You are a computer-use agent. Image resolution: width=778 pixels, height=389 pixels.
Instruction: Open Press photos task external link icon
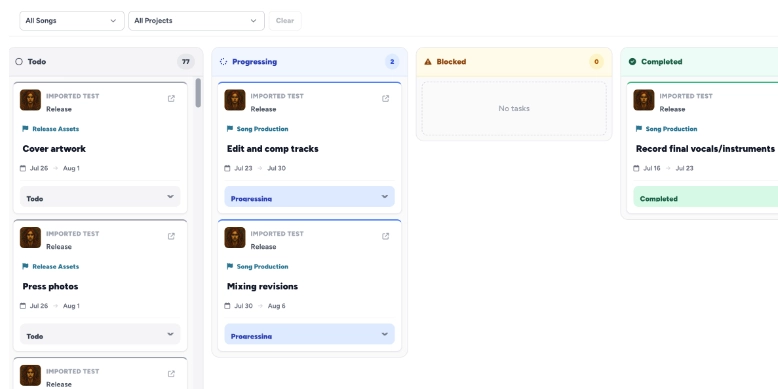pyautogui.click(x=171, y=236)
